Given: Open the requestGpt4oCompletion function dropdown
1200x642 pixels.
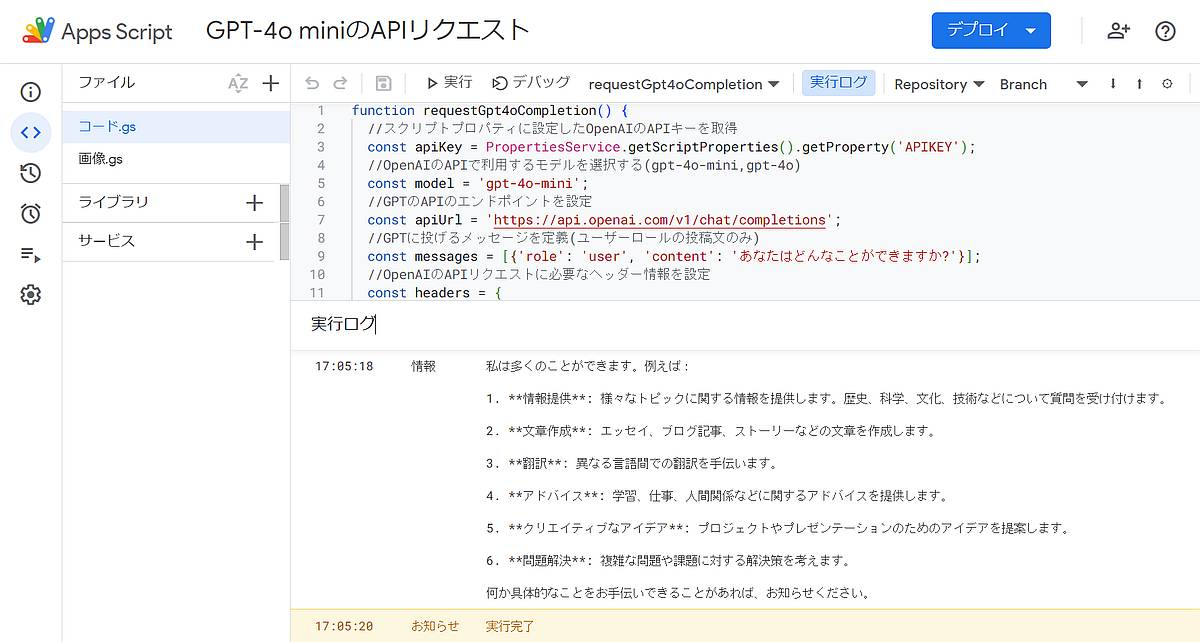Looking at the screenshot, I should [x=684, y=84].
